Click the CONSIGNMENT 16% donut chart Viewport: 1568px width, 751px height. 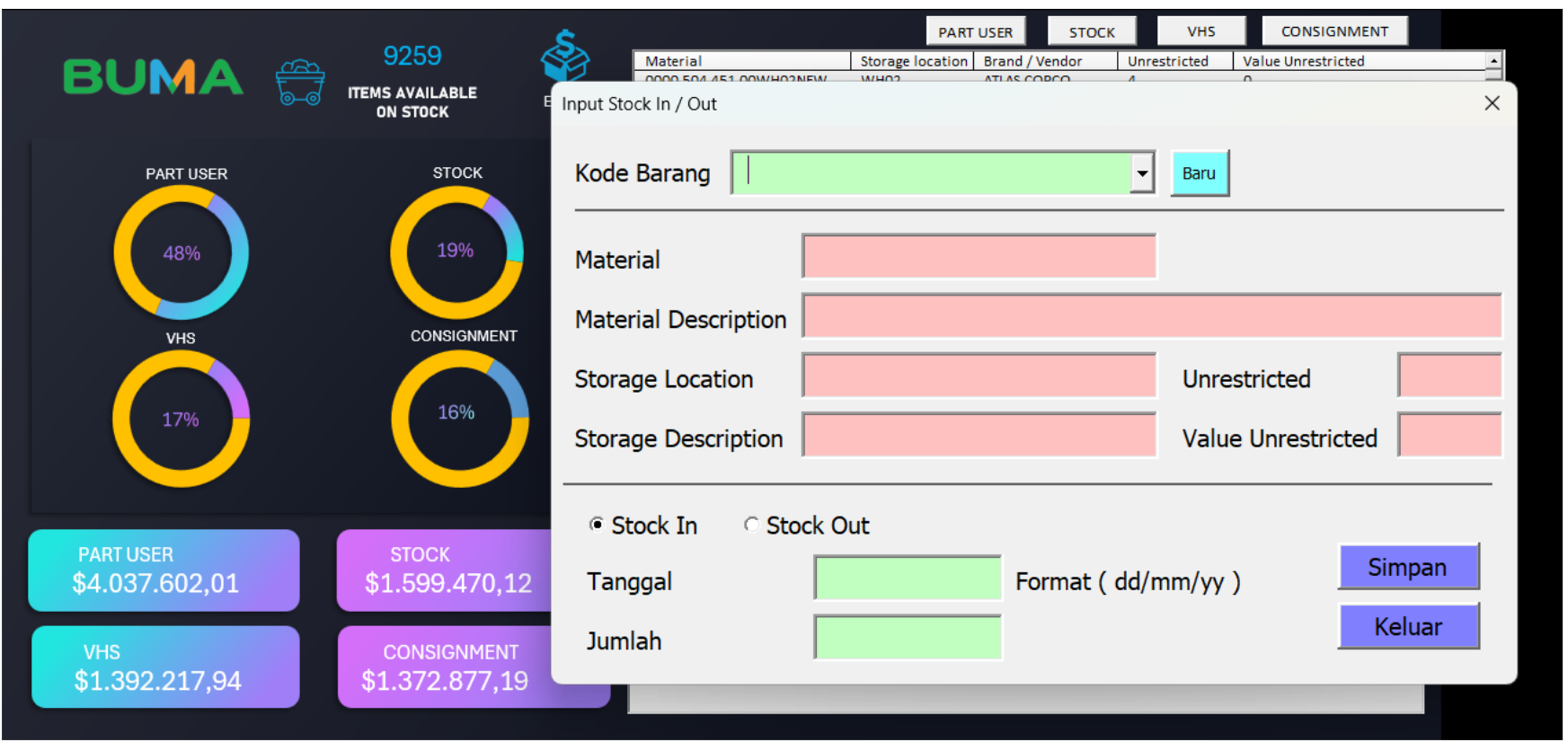click(459, 418)
